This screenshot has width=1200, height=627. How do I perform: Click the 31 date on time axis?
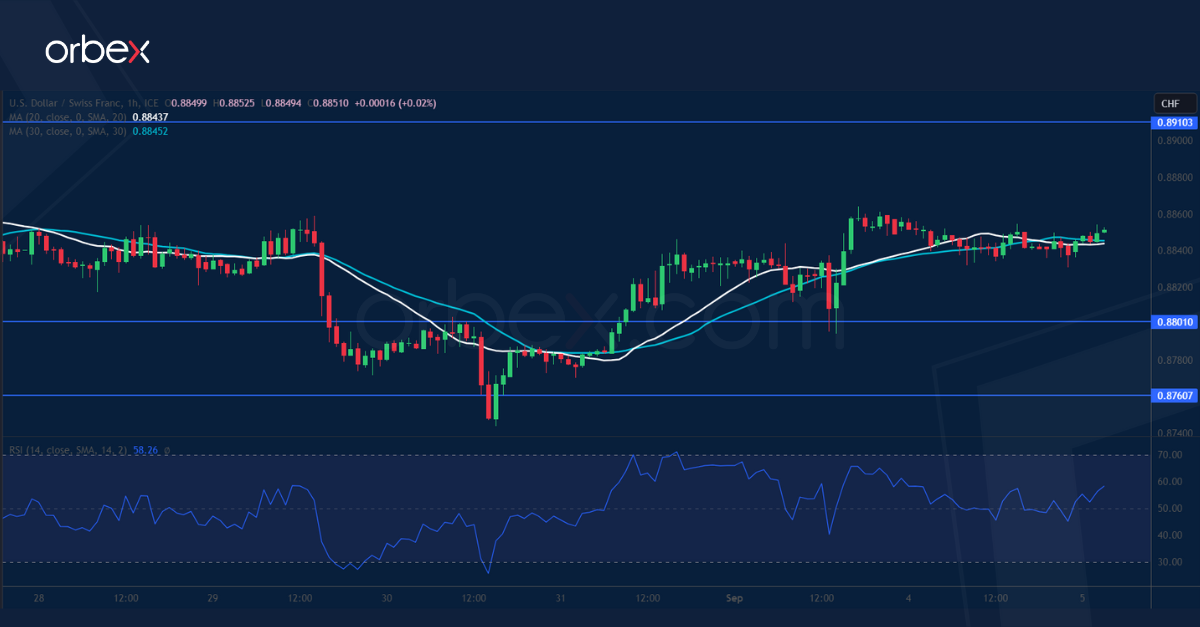[560, 598]
